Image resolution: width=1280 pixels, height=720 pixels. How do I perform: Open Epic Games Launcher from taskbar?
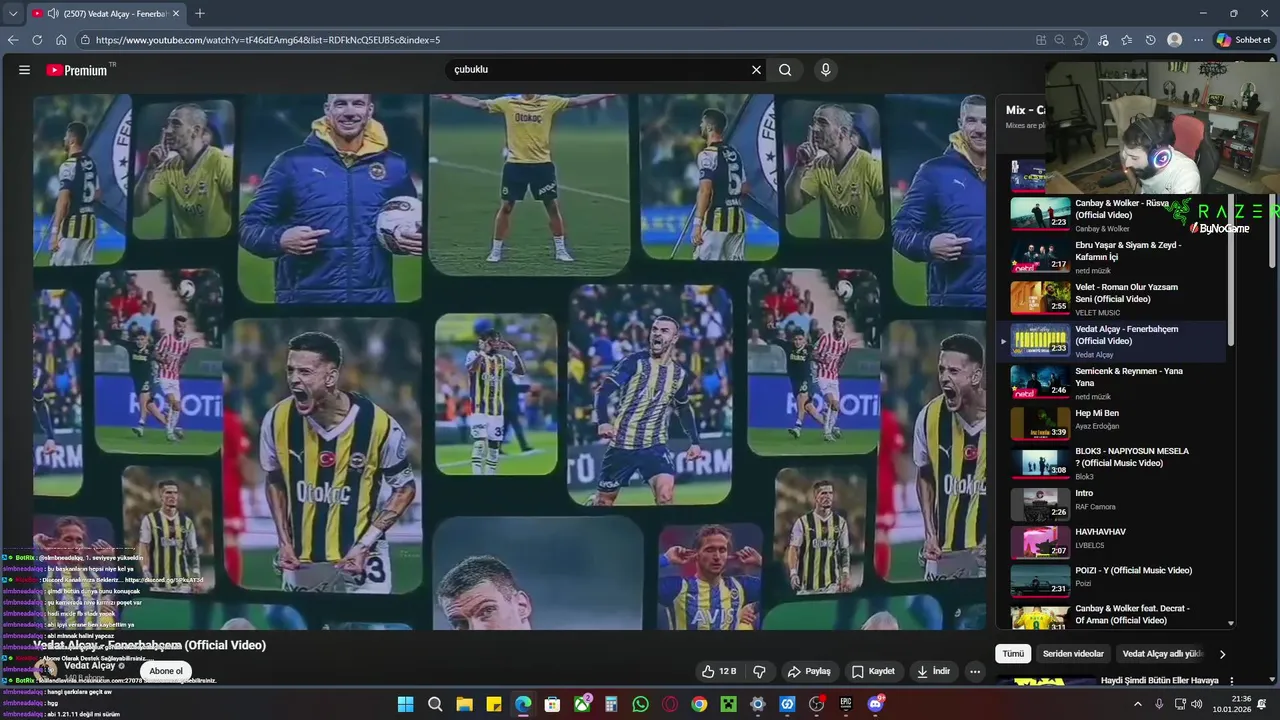pyautogui.click(x=846, y=704)
